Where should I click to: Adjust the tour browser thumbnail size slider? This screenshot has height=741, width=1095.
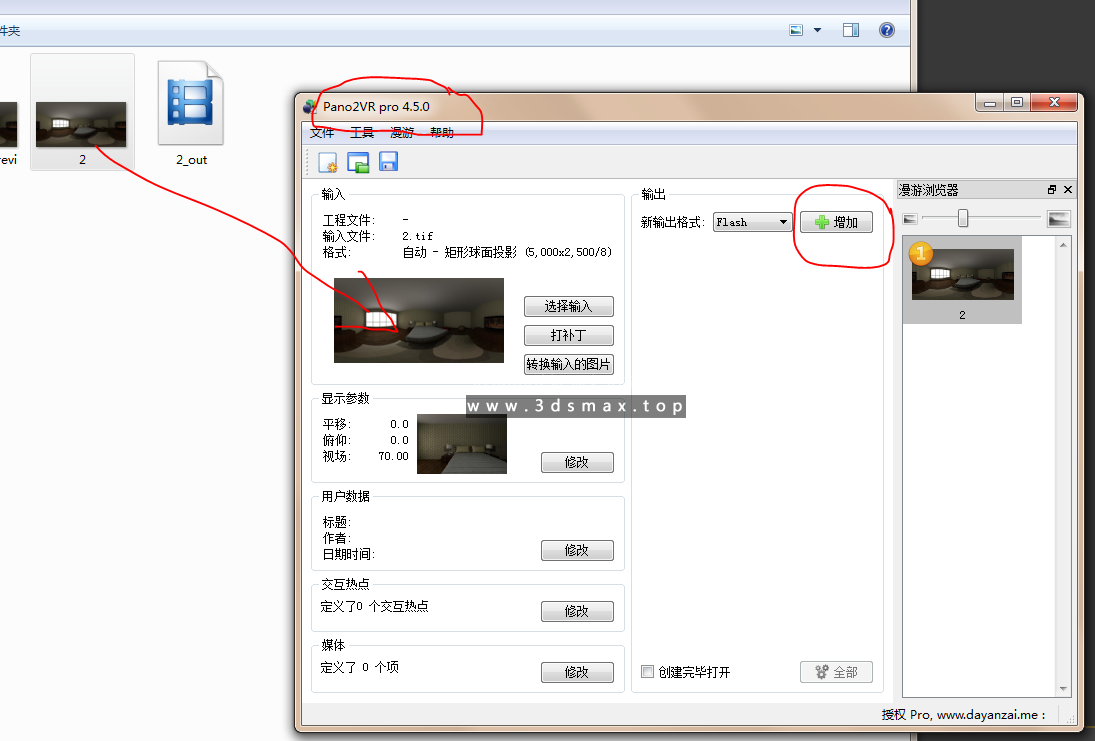pyautogui.click(x=963, y=218)
